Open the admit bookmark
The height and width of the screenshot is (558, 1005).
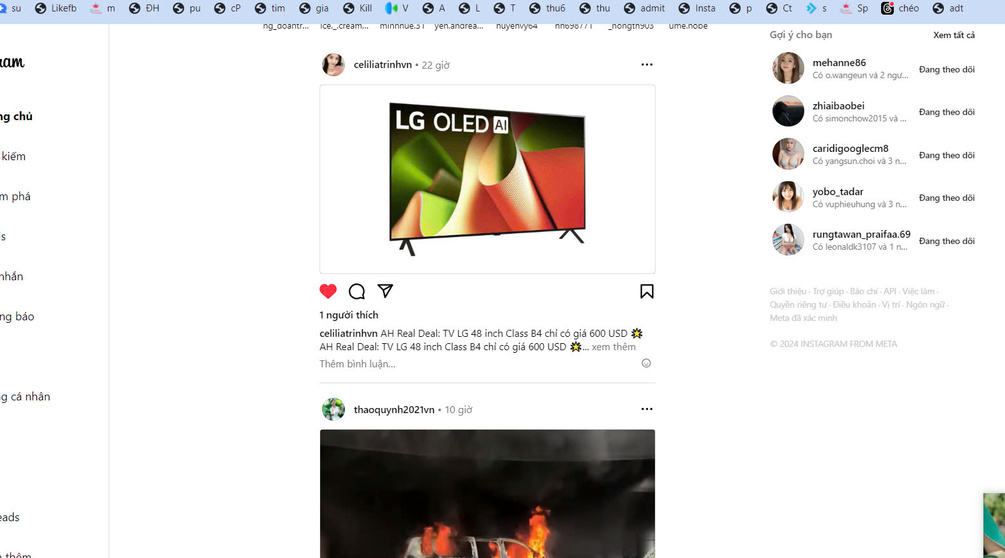[x=645, y=8]
